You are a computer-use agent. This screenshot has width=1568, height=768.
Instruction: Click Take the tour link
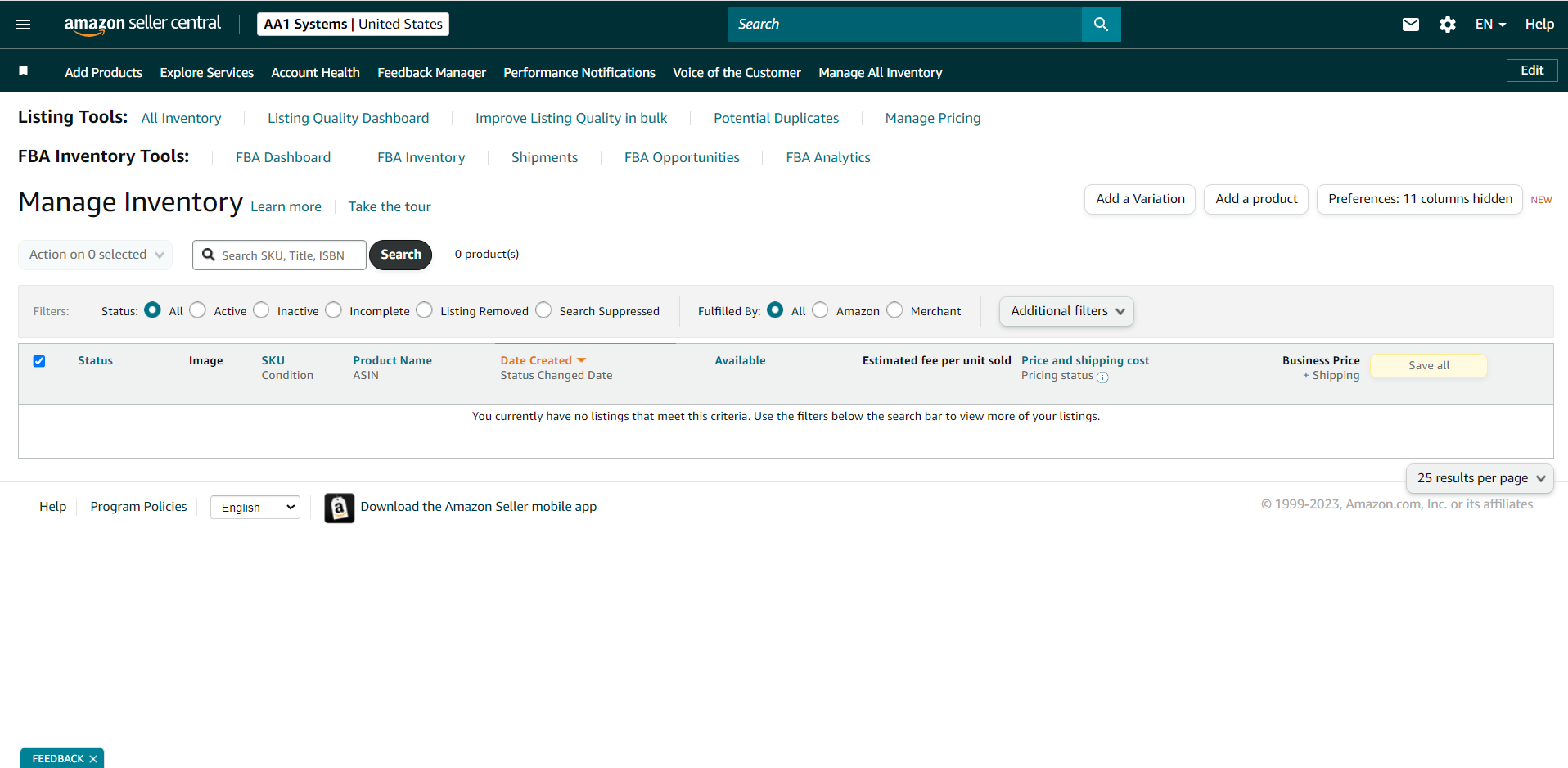tap(390, 206)
